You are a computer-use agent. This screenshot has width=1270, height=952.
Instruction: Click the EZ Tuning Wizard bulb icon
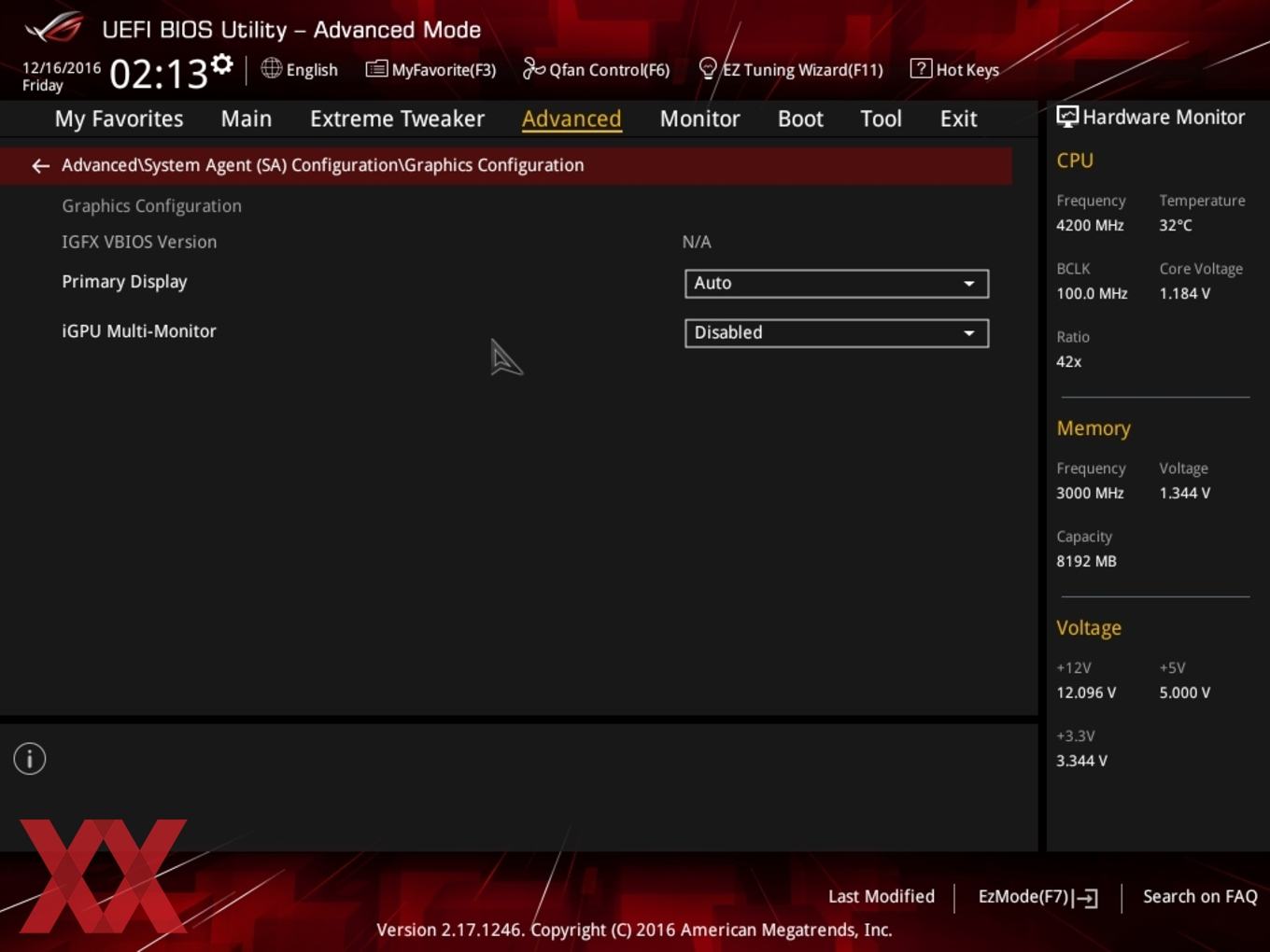pyautogui.click(x=708, y=69)
